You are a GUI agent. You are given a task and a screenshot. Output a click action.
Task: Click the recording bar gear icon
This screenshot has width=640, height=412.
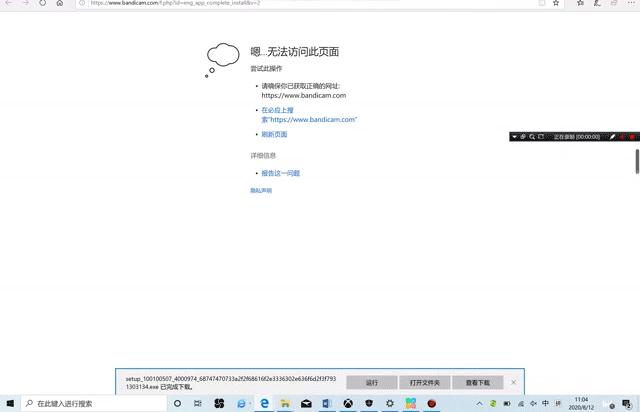(x=523, y=137)
